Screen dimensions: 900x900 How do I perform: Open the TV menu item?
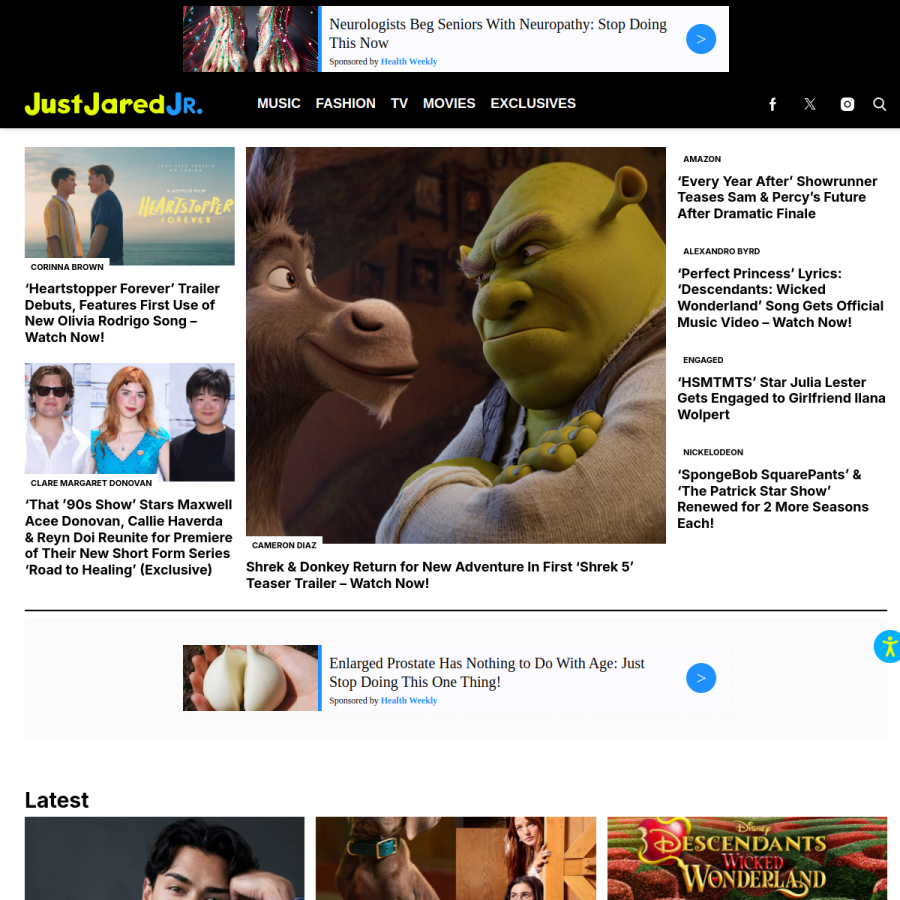point(399,103)
